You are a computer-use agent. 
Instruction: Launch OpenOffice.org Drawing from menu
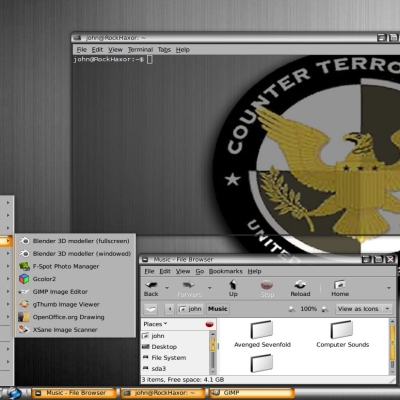[75, 317]
